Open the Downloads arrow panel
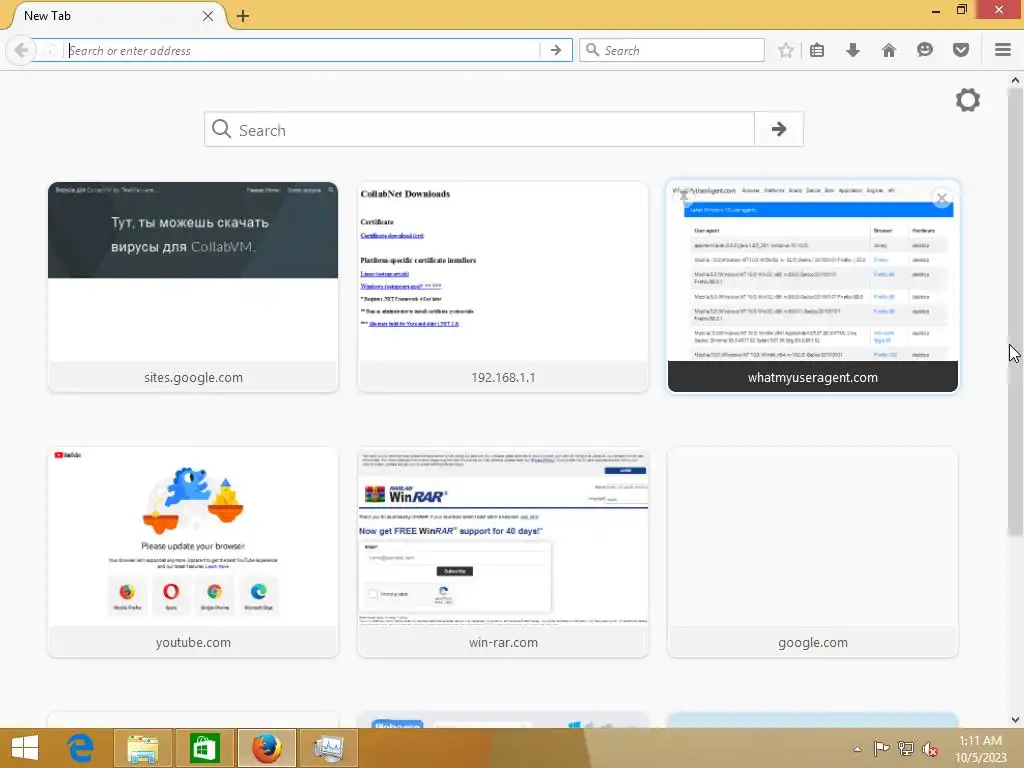 pyautogui.click(x=852, y=50)
